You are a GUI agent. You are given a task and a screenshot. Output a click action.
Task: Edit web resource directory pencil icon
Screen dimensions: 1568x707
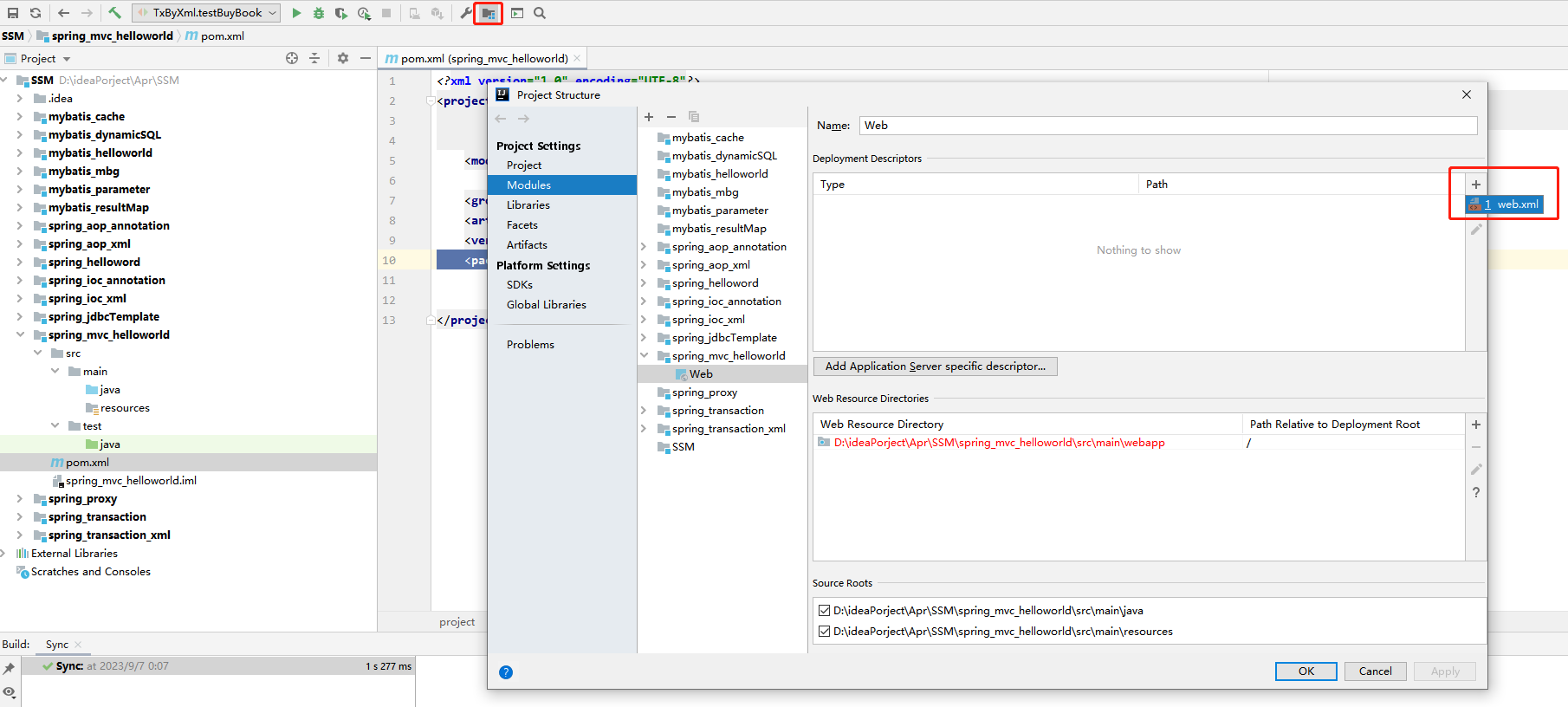tap(1476, 470)
